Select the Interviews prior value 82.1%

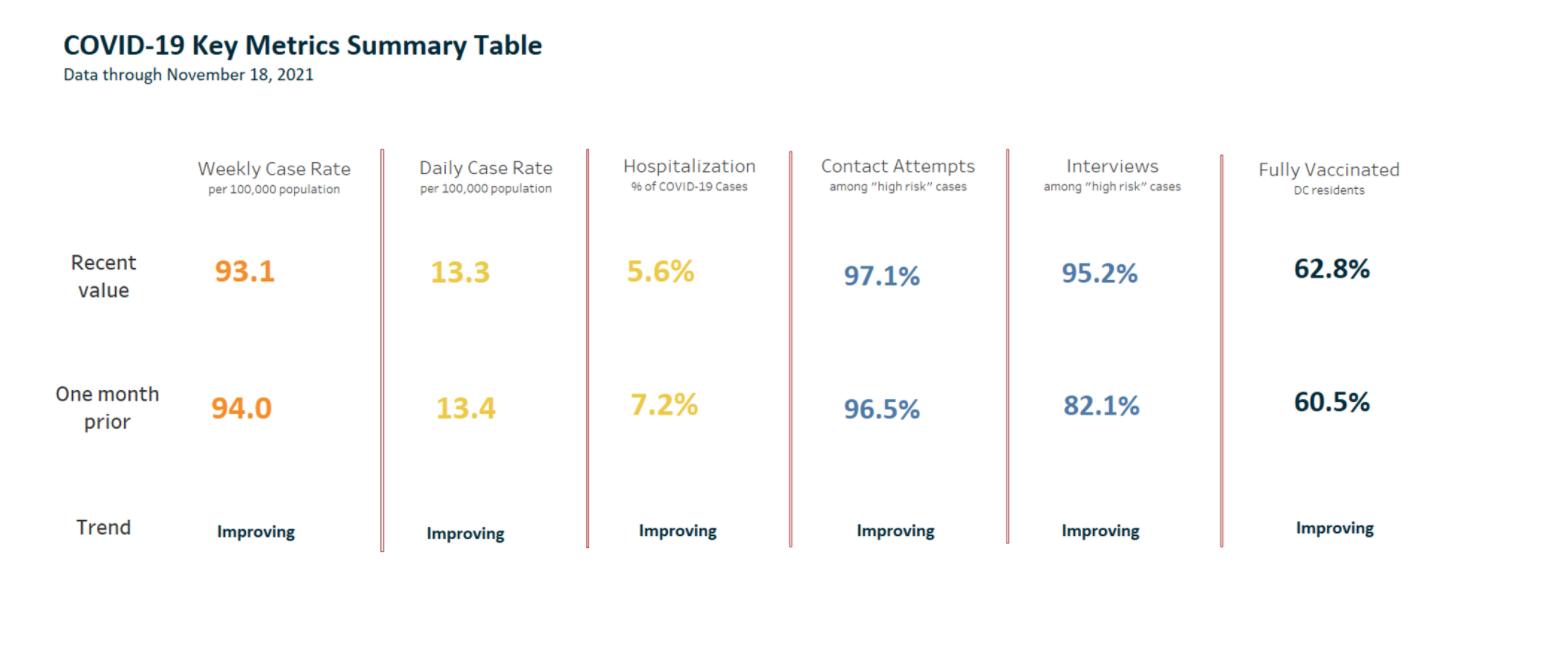pos(1101,406)
